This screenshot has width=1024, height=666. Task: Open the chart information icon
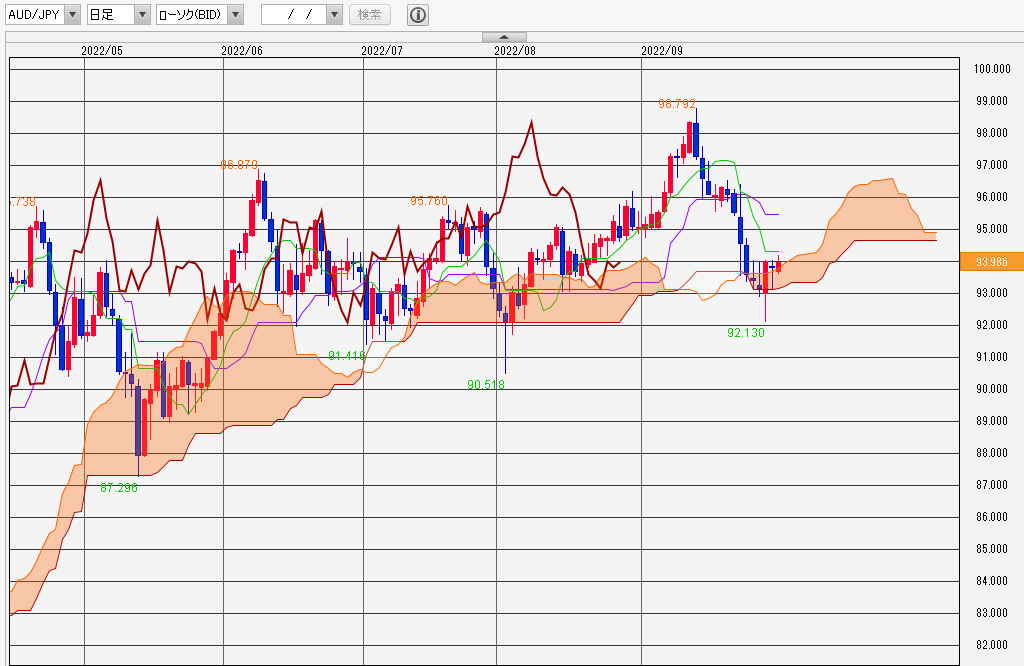[x=418, y=14]
